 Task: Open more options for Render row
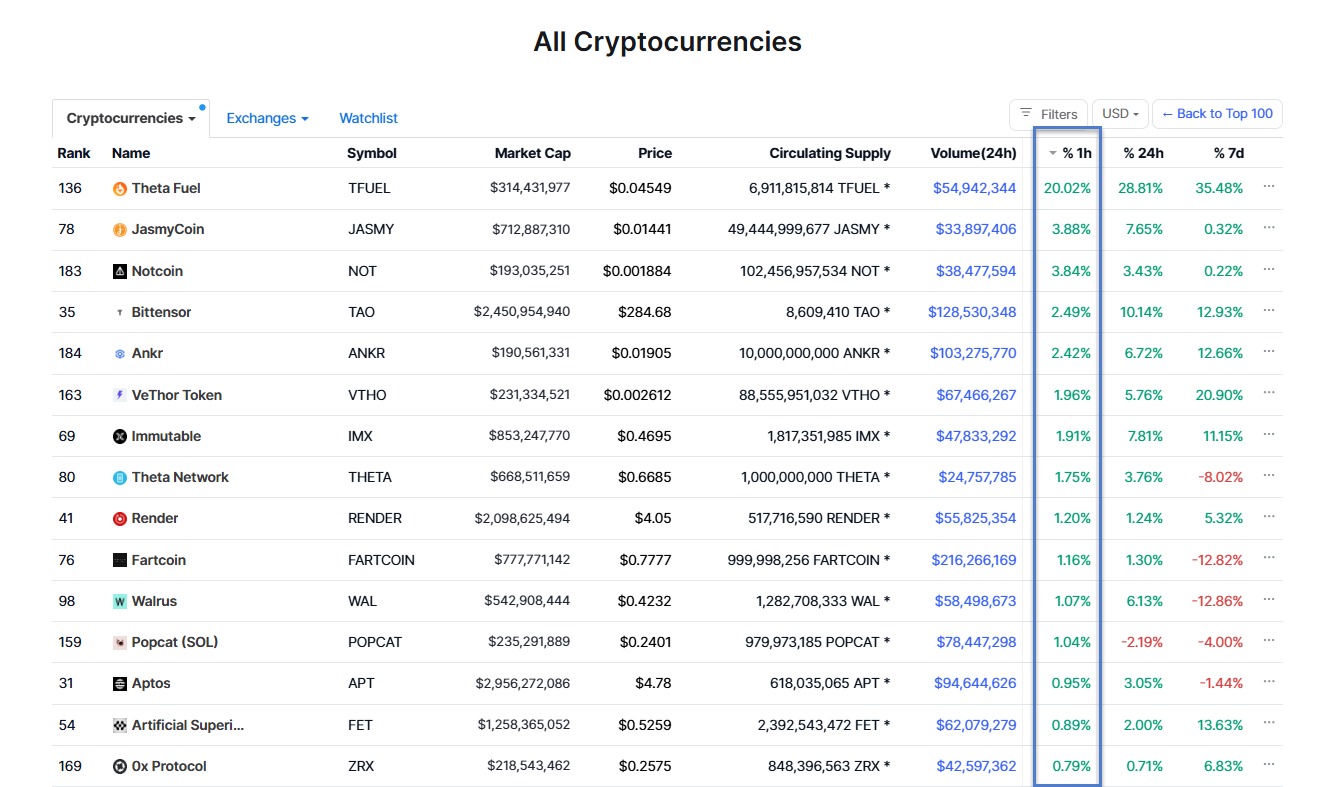[1269, 517]
